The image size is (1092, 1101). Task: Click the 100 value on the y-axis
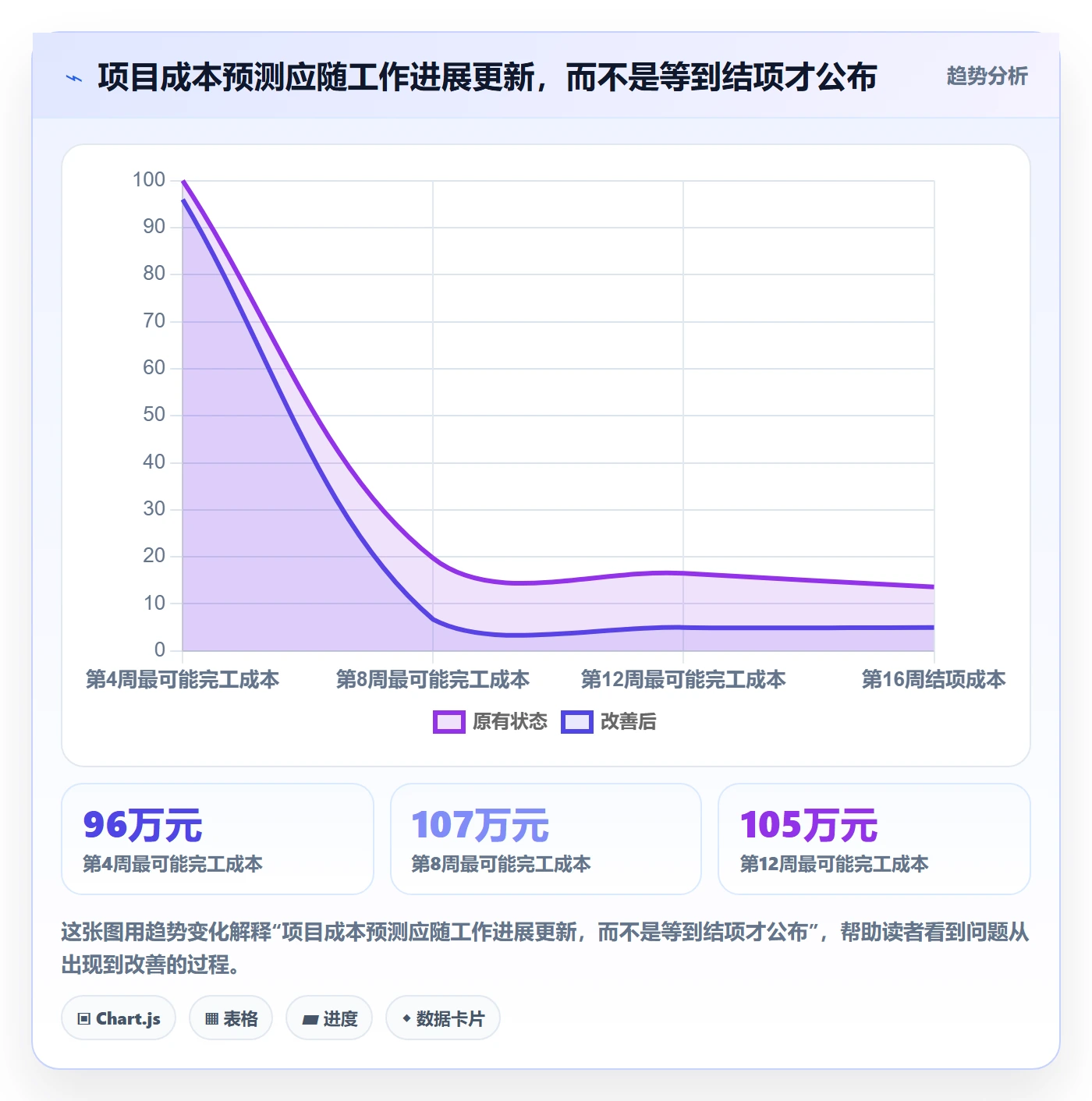pyautogui.click(x=149, y=180)
